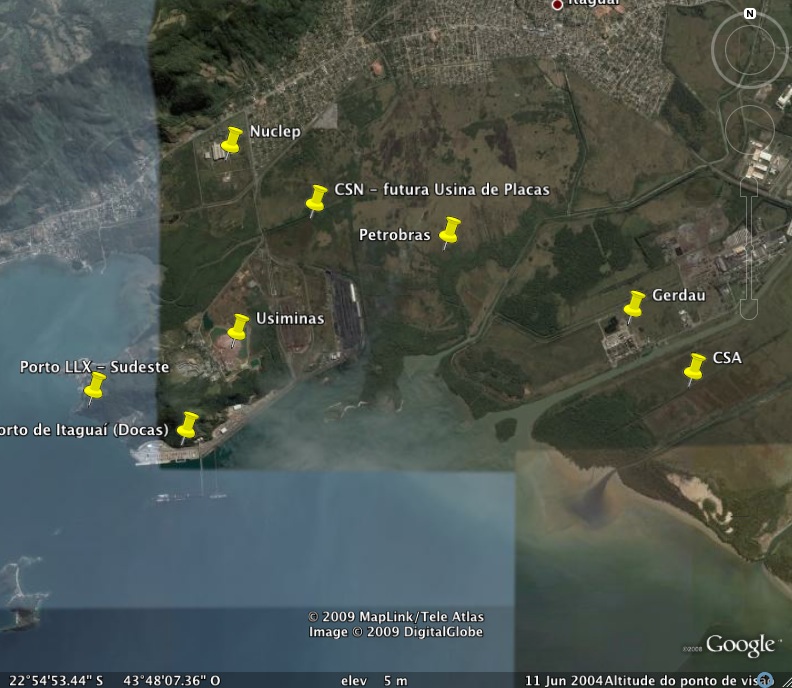
Task: Select the Porto de Itaguaí (Docas) pushpin
Action: point(188,424)
